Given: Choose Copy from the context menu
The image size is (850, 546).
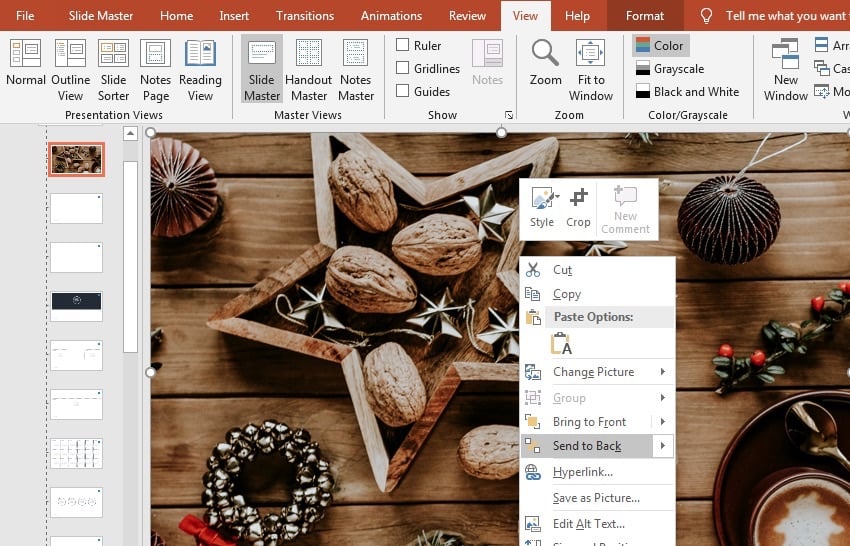Looking at the screenshot, I should coord(566,294).
